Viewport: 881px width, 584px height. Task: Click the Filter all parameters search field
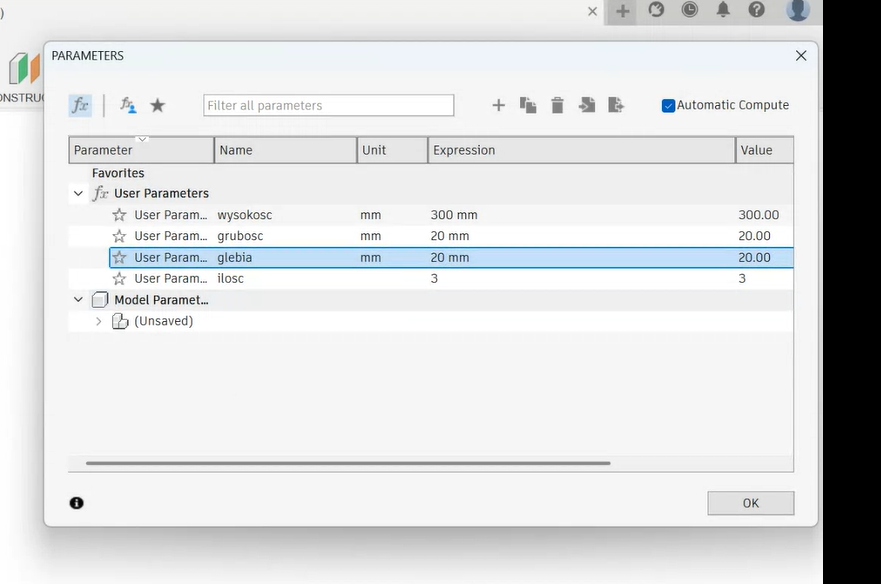coord(328,105)
